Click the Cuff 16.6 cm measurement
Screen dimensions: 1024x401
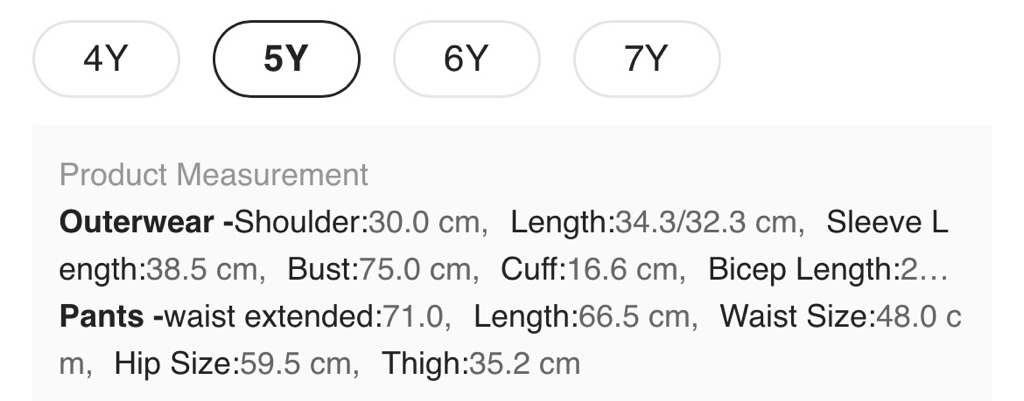[x=593, y=270]
